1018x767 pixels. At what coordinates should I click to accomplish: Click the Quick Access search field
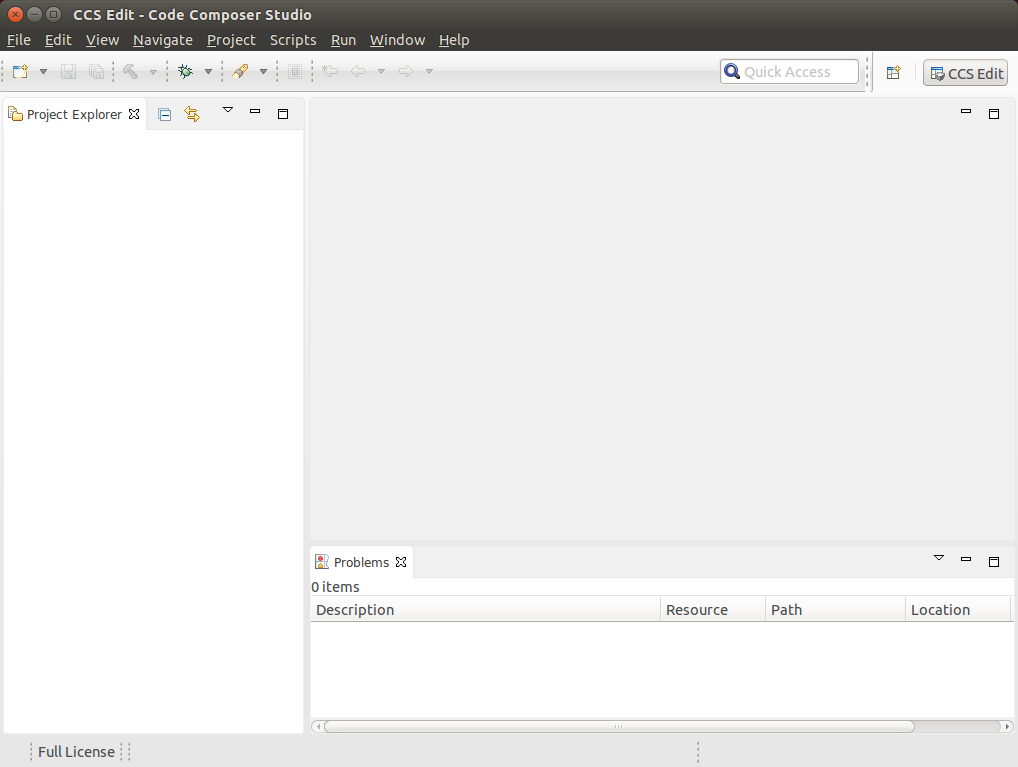789,71
